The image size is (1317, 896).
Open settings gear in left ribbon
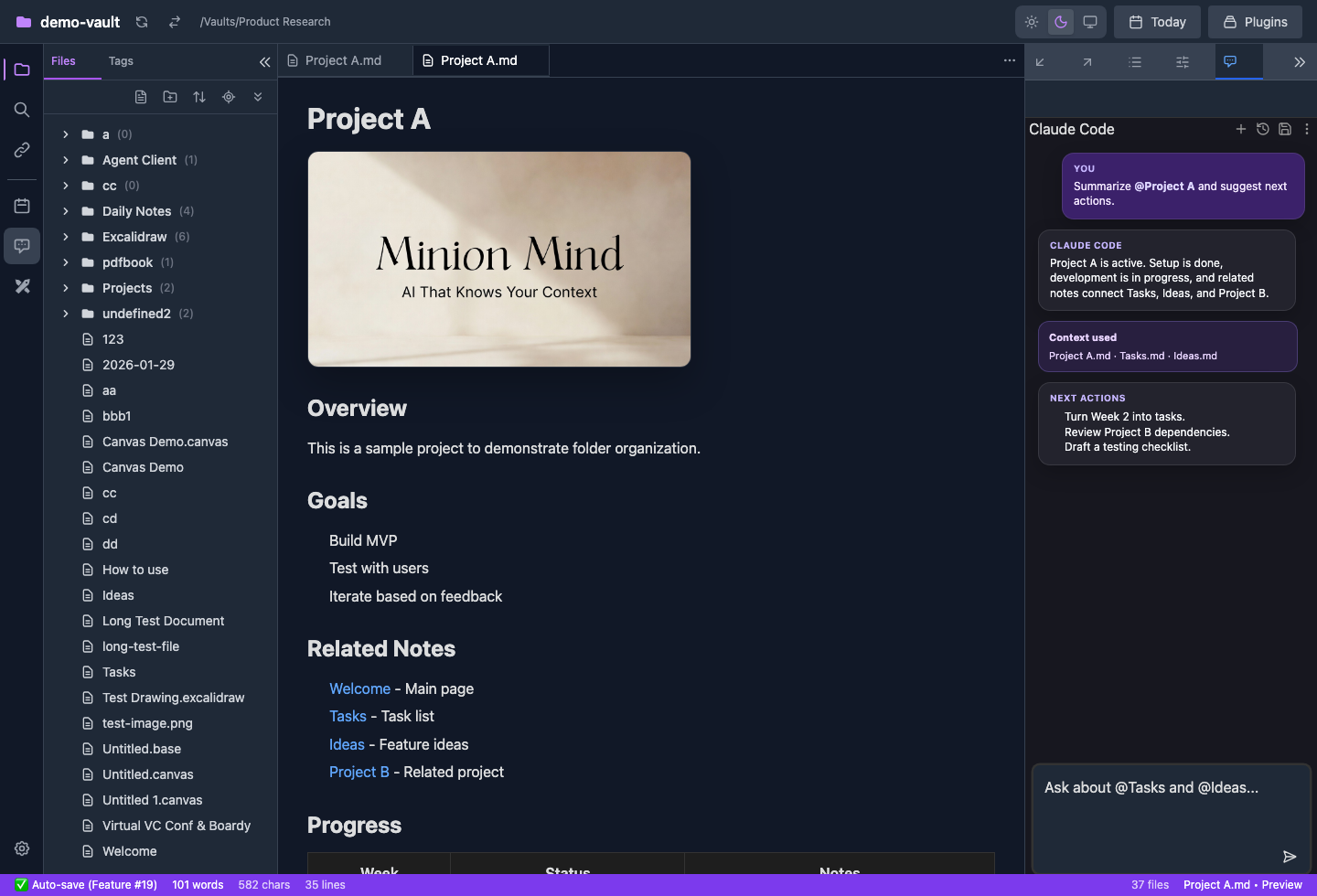coord(22,848)
